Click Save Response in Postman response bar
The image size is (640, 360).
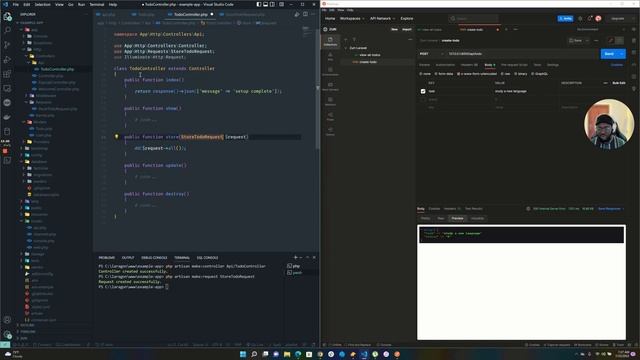click(x=610, y=209)
